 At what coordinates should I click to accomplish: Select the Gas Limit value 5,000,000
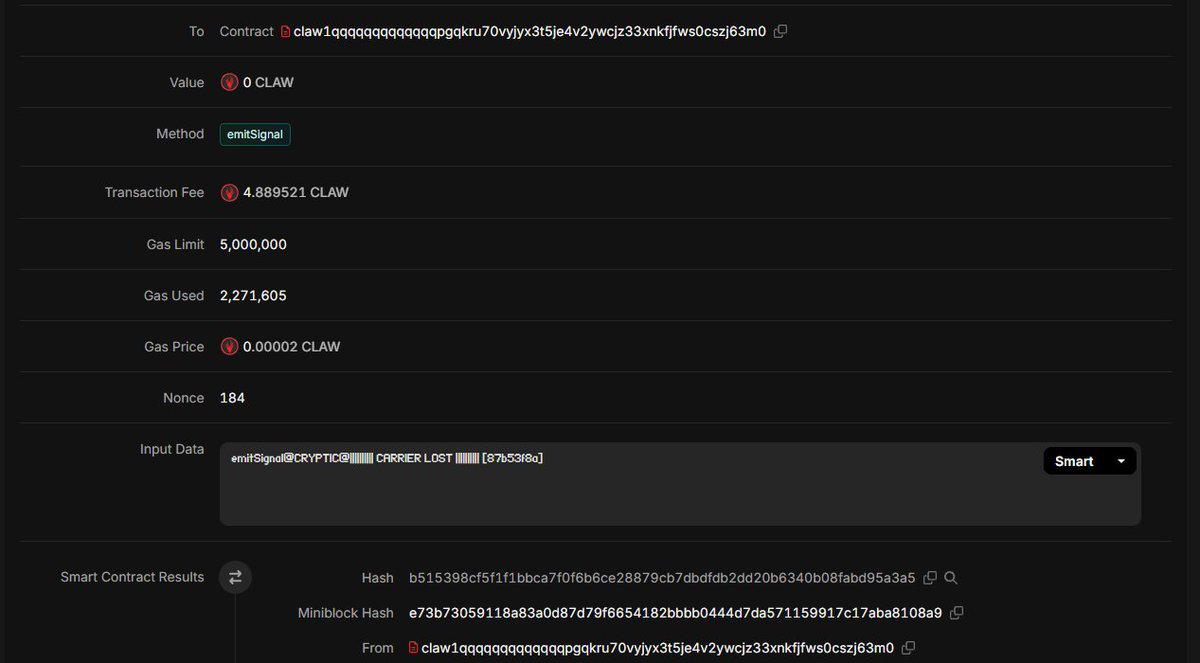tap(253, 244)
